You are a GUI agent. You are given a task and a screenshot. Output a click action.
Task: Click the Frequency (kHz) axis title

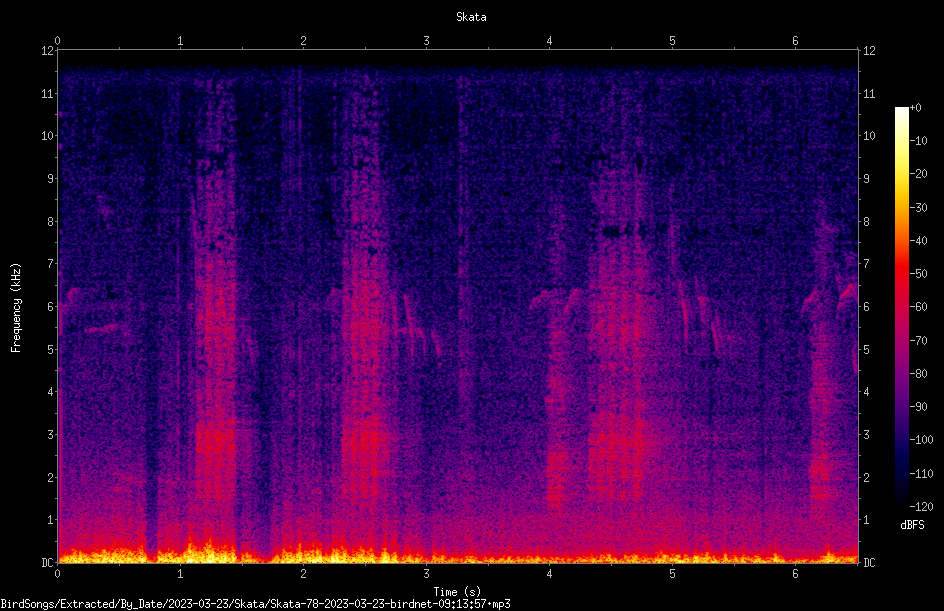point(16,308)
